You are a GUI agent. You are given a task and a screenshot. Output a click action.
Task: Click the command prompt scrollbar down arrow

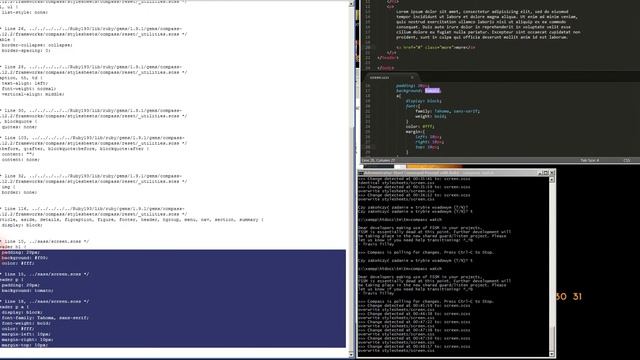[x=552, y=354]
